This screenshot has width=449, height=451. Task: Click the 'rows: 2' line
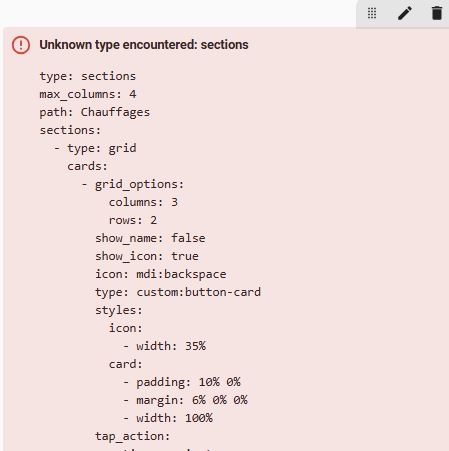(133, 220)
